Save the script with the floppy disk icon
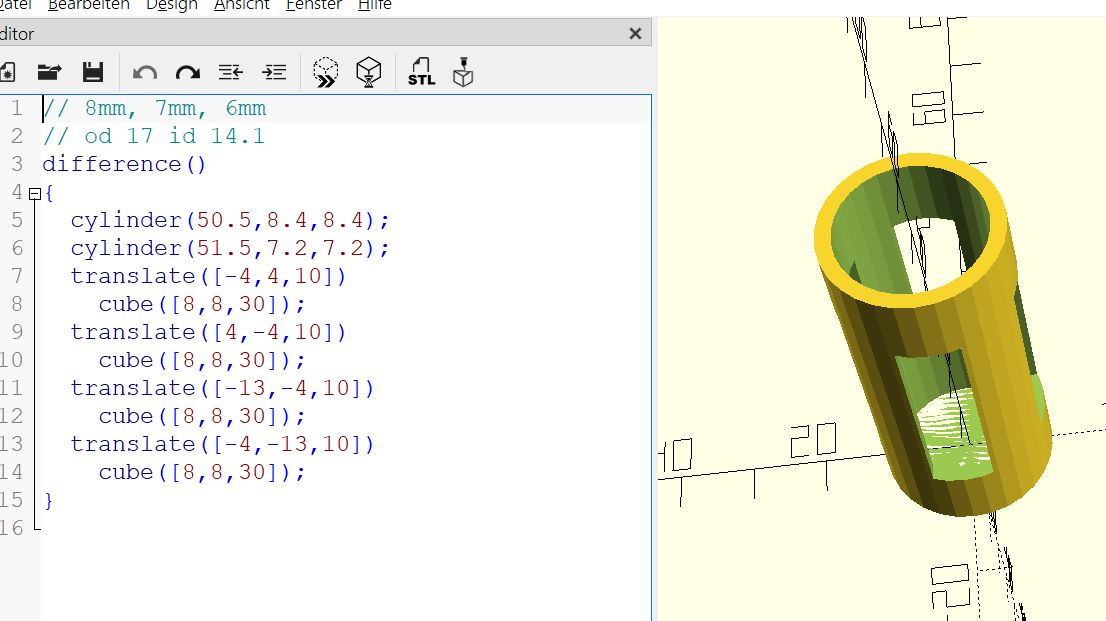 pos(92,72)
